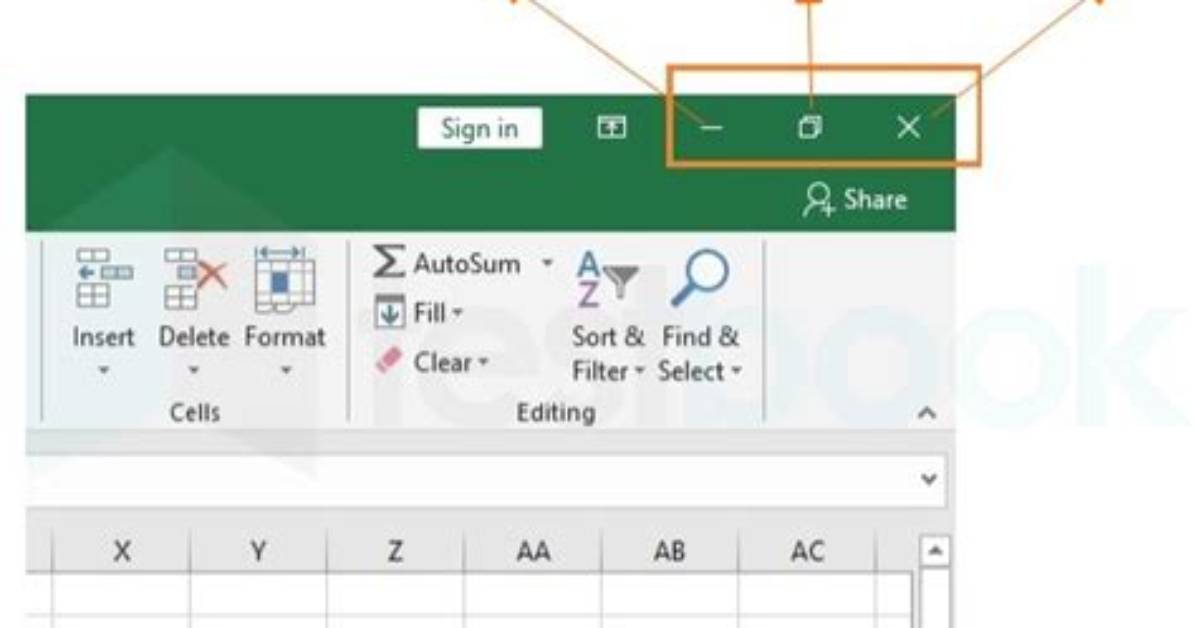Open the Insert dropdown arrow
Image resolution: width=1196 pixels, height=628 pixels.
click(x=104, y=371)
